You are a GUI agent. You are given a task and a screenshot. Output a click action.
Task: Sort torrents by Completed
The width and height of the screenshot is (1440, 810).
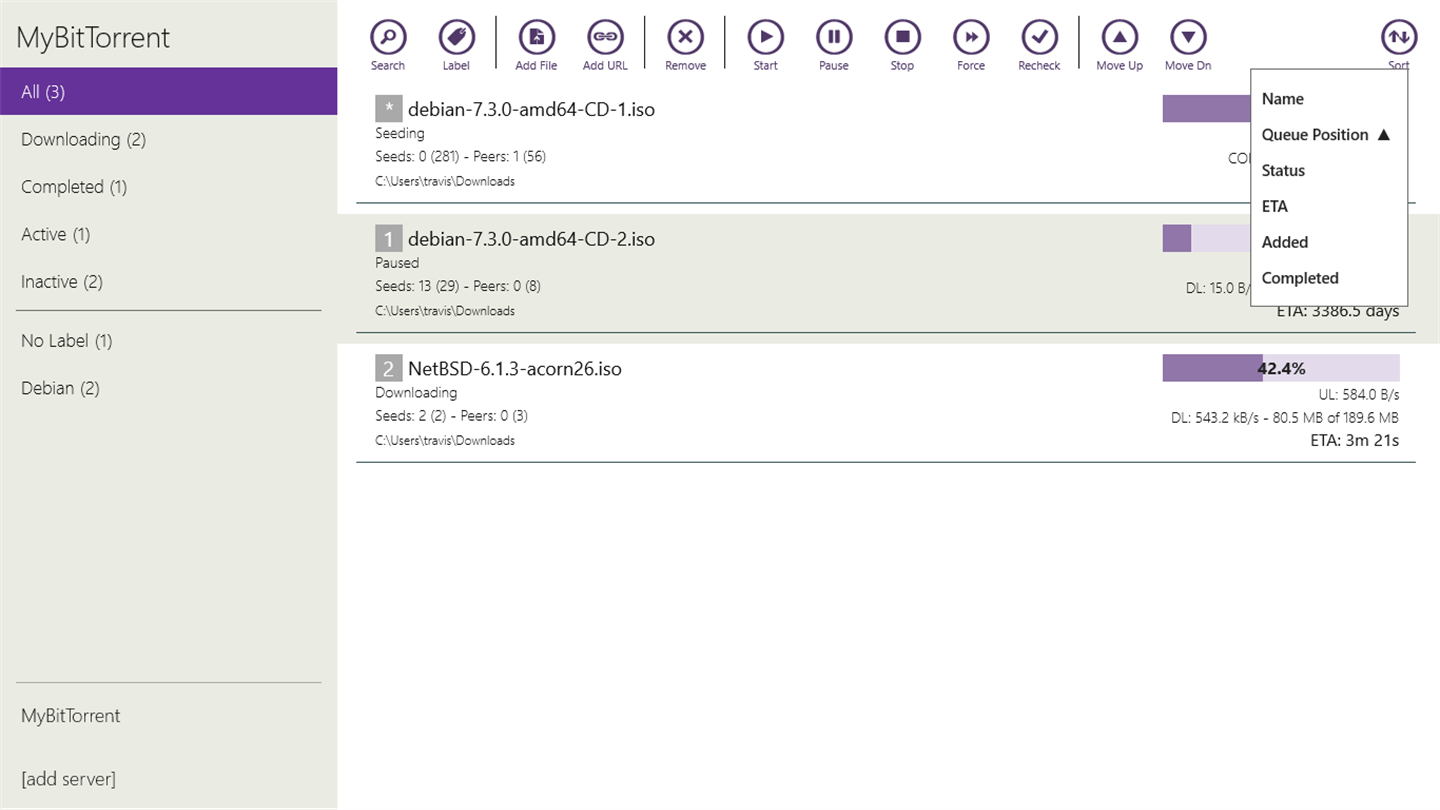pyautogui.click(x=1329, y=278)
